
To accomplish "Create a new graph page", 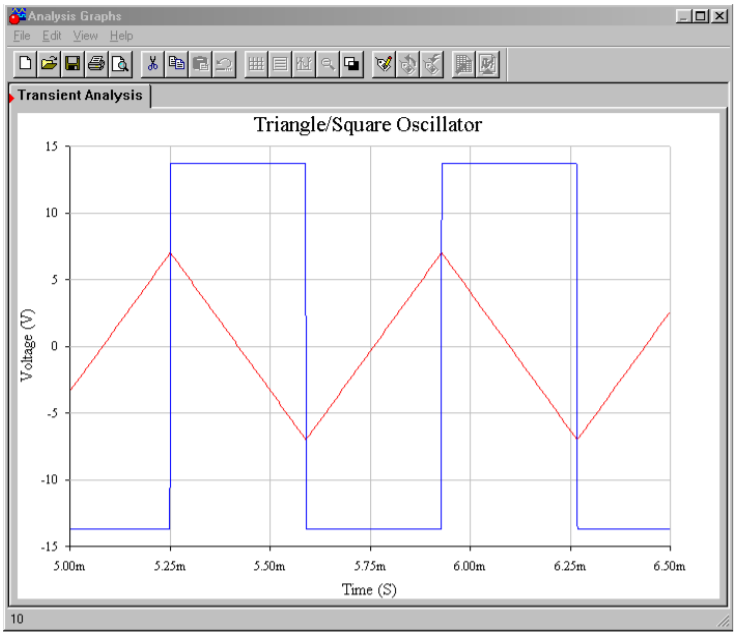I will 26,64.
